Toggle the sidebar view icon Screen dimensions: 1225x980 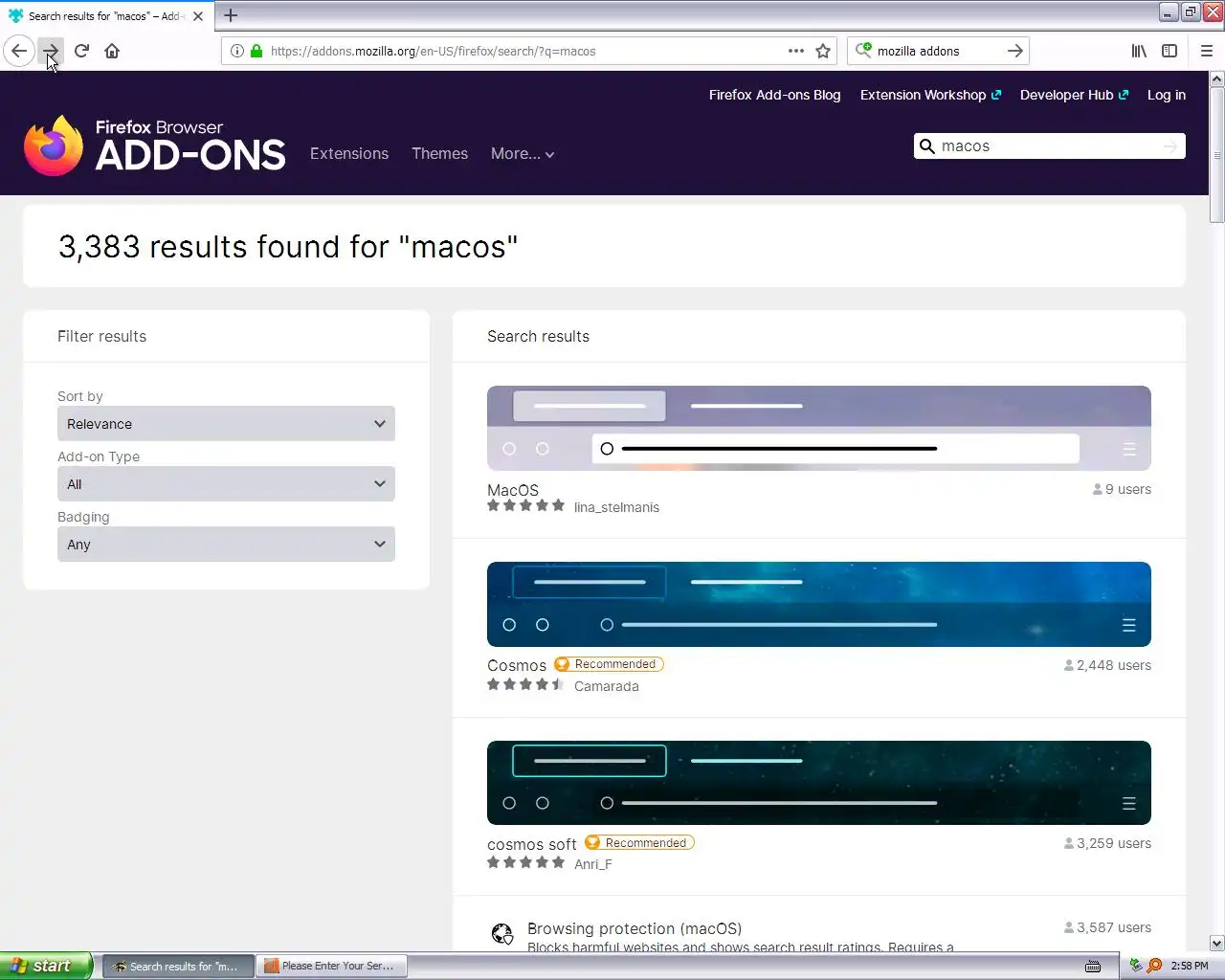point(1169,51)
